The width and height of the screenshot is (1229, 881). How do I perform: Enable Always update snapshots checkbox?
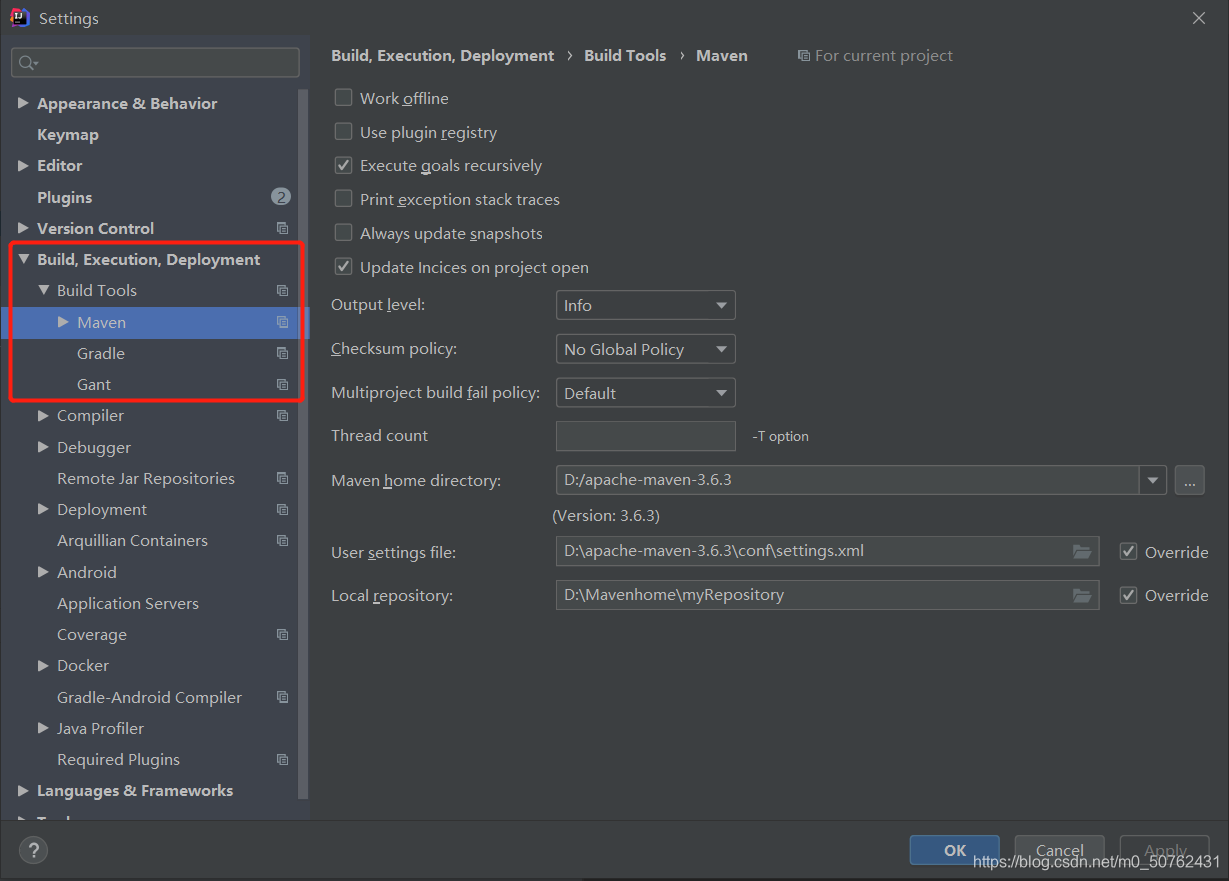pos(343,233)
